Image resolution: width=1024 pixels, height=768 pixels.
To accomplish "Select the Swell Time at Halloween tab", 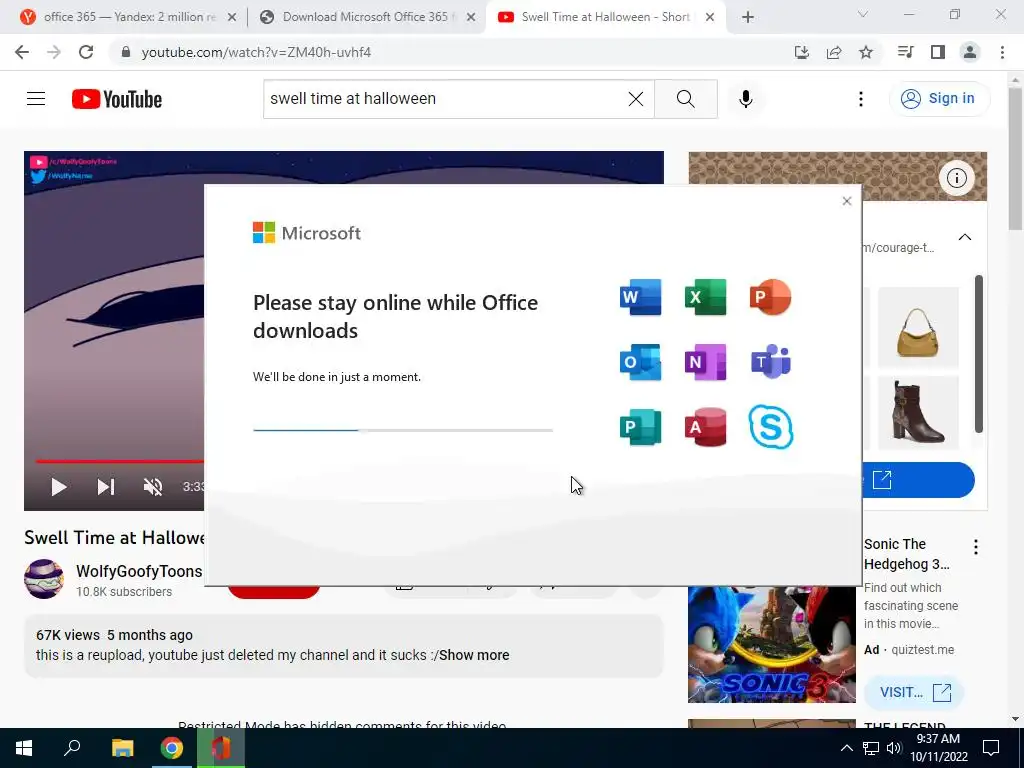I will click(x=604, y=17).
